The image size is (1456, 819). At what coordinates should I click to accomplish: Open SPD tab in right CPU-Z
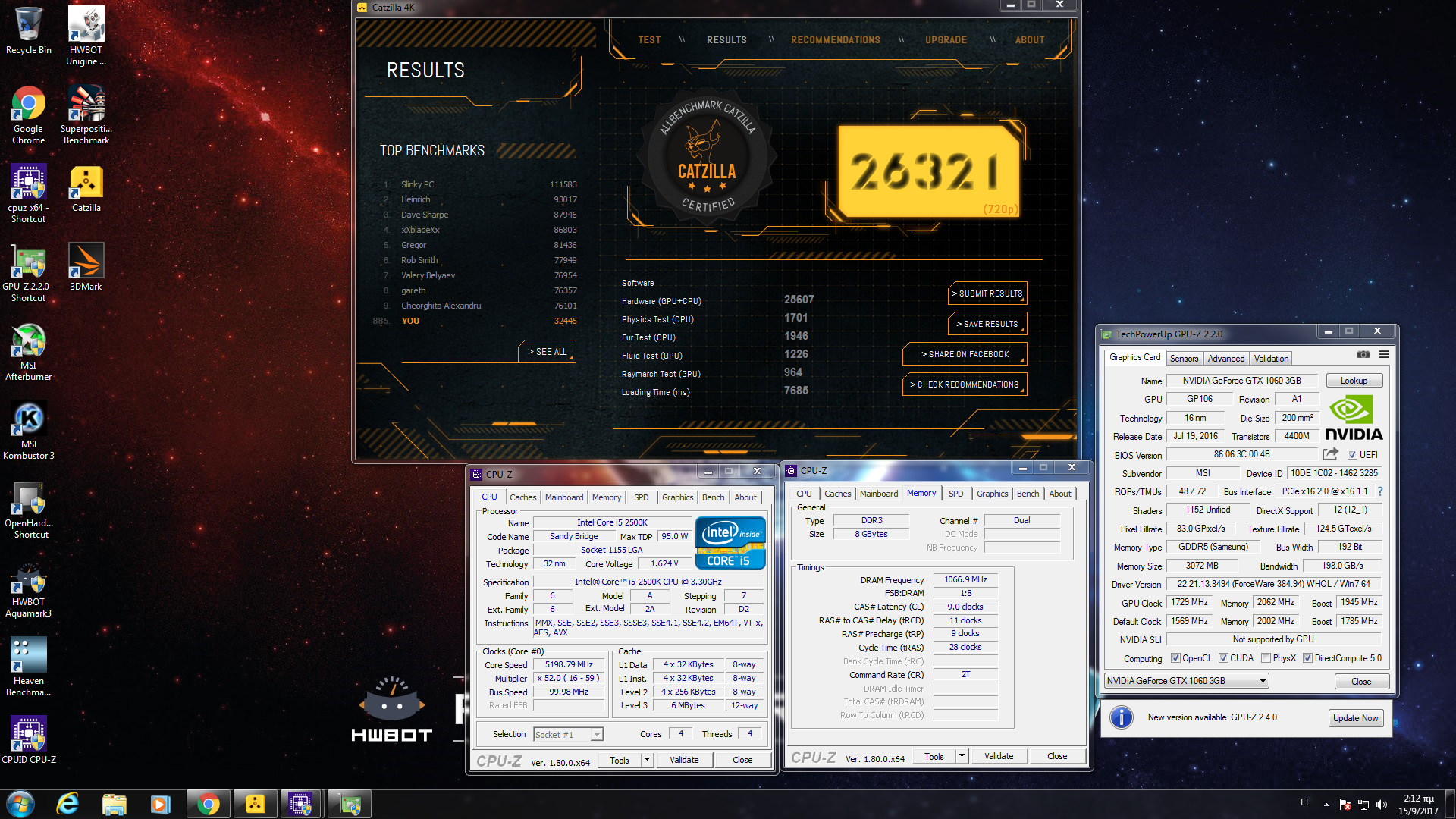(x=955, y=494)
